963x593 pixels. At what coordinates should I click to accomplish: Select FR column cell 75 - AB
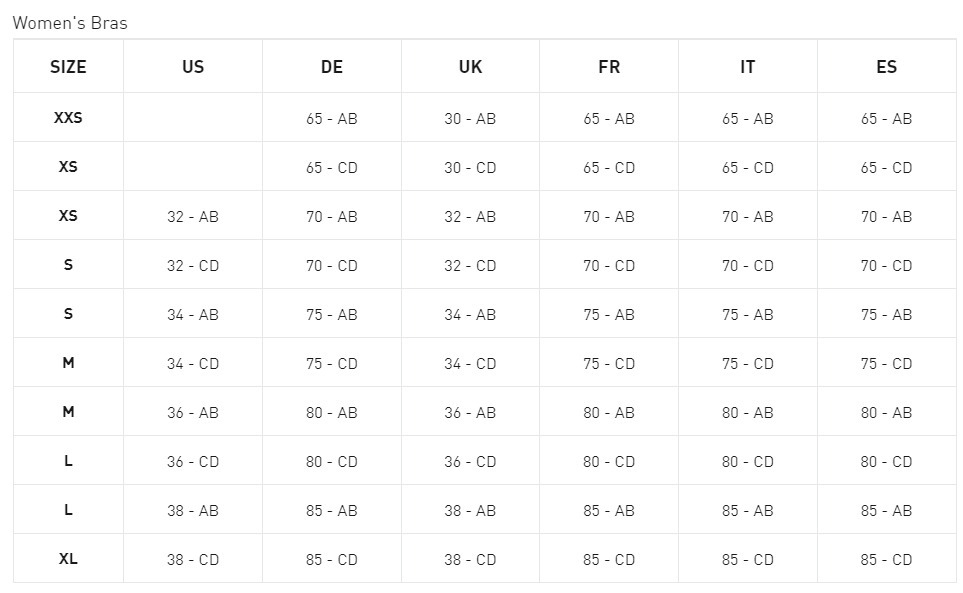point(609,314)
